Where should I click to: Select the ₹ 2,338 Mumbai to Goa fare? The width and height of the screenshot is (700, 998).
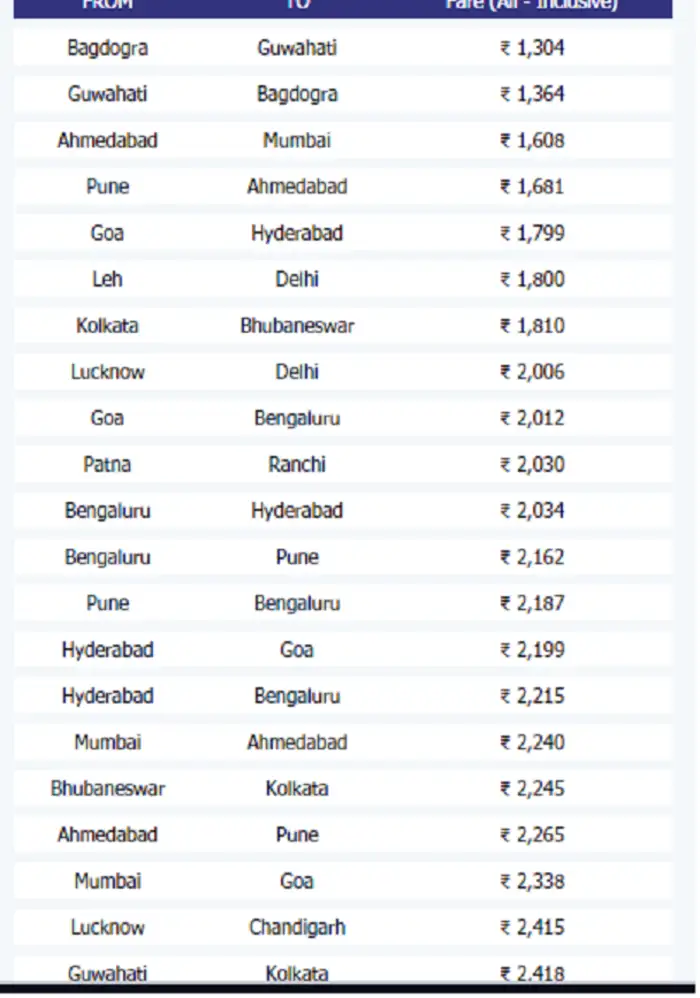(532, 881)
